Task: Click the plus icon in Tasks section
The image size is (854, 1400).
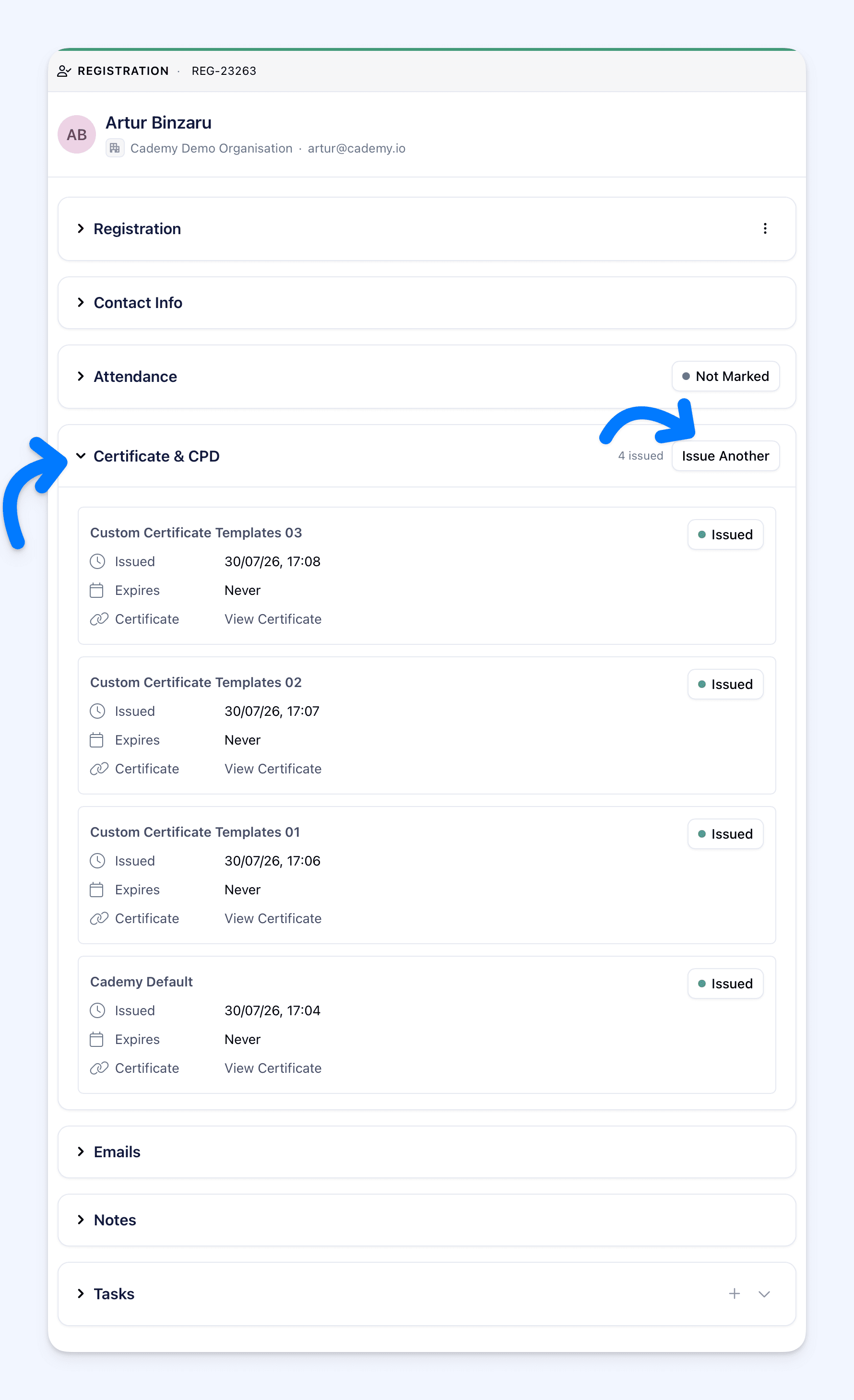Action: [x=734, y=1294]
